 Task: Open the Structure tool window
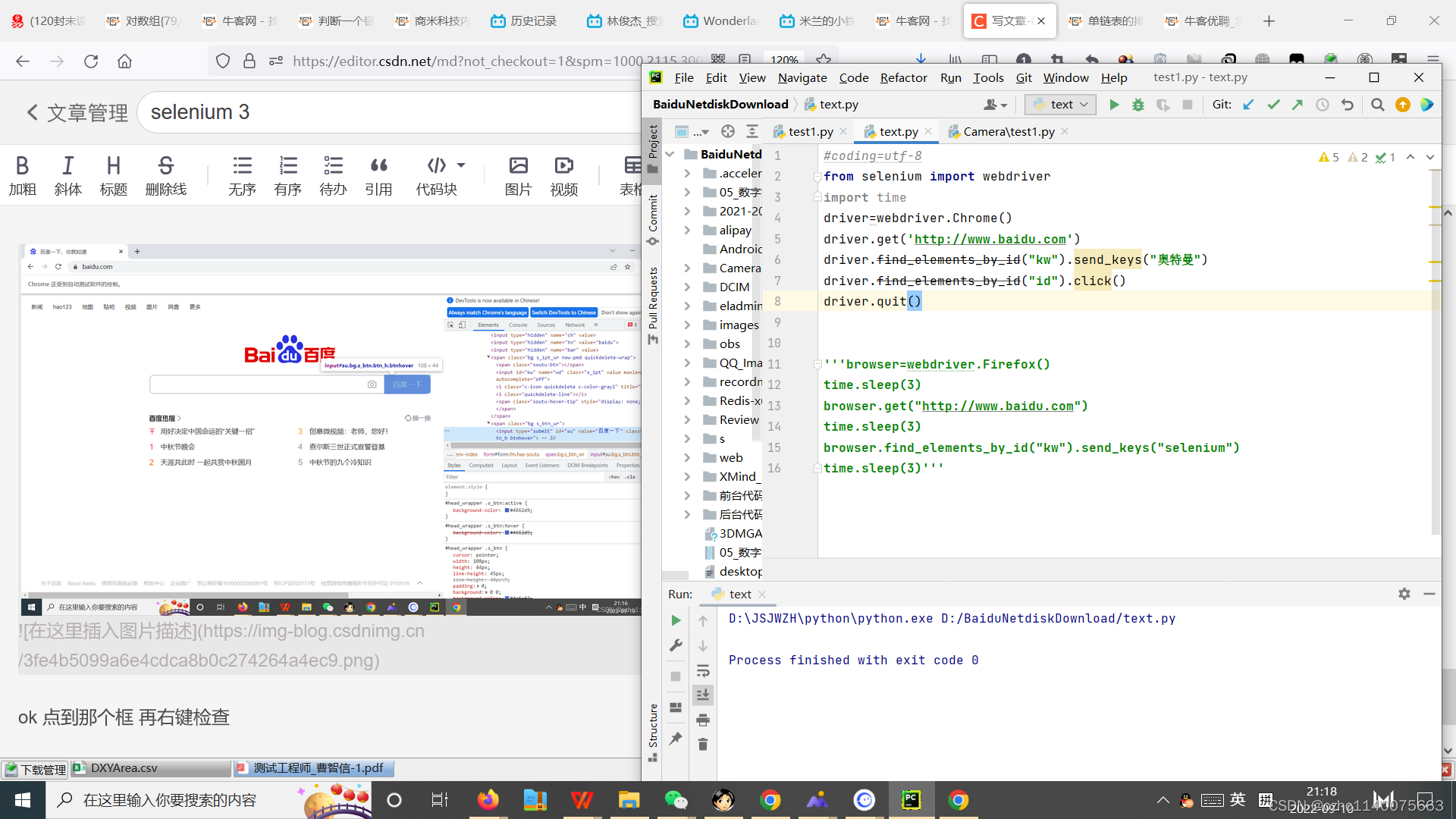tap(652, 732)
